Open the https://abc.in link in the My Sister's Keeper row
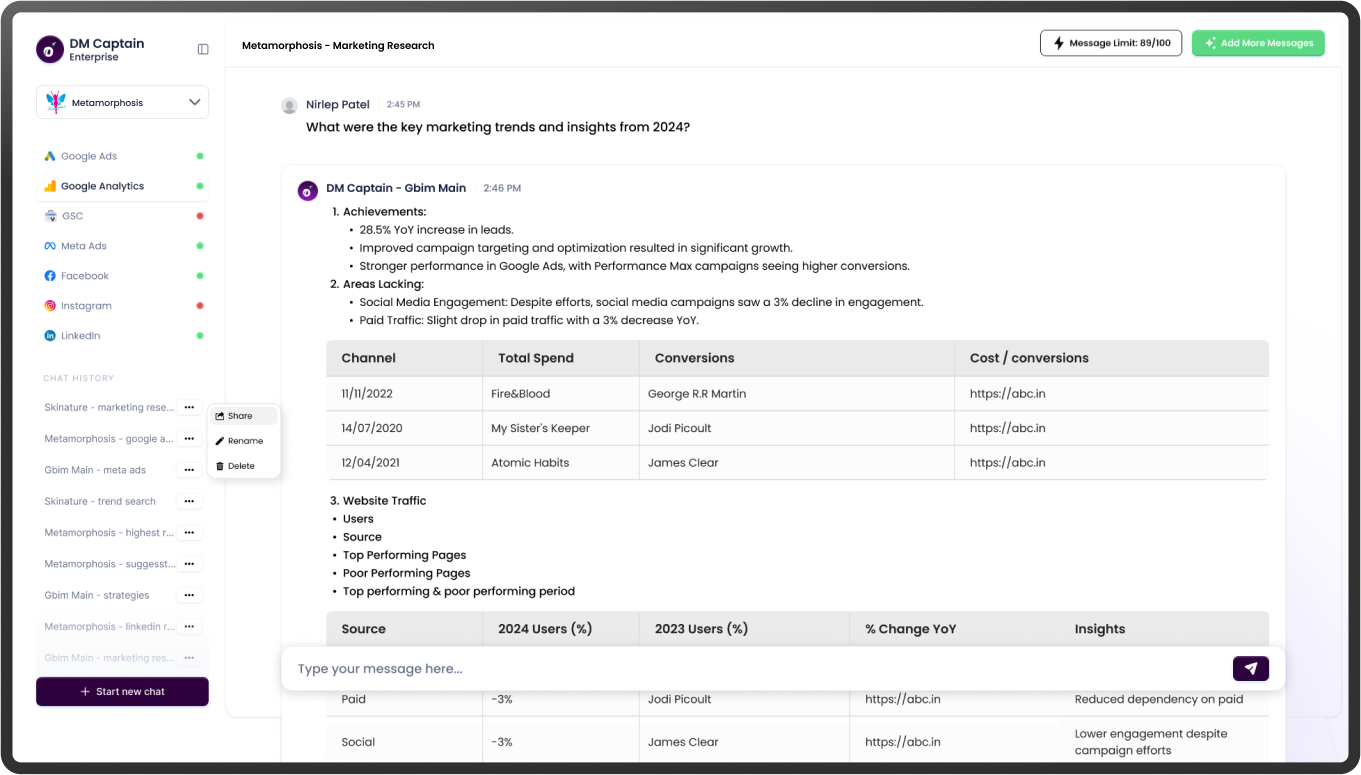This screenshot has height=775, width=1361. click(x=1007, y=428)
